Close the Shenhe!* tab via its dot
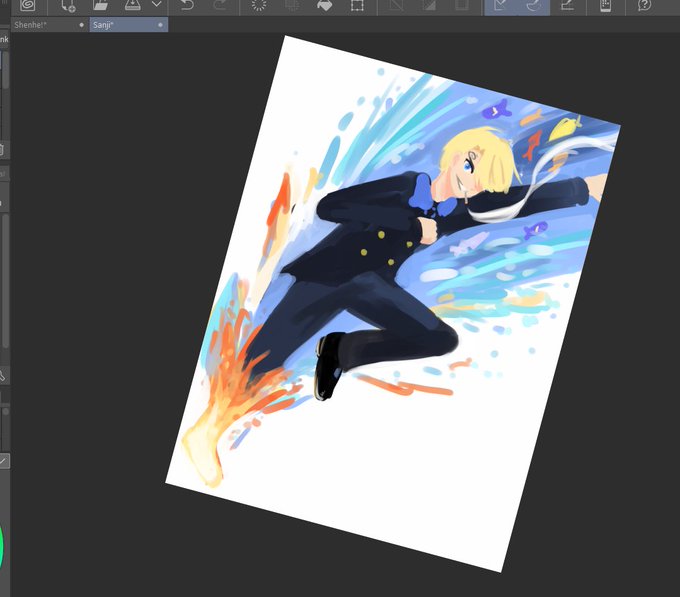The height and width of the screenshot is (597, 680). 82,25
